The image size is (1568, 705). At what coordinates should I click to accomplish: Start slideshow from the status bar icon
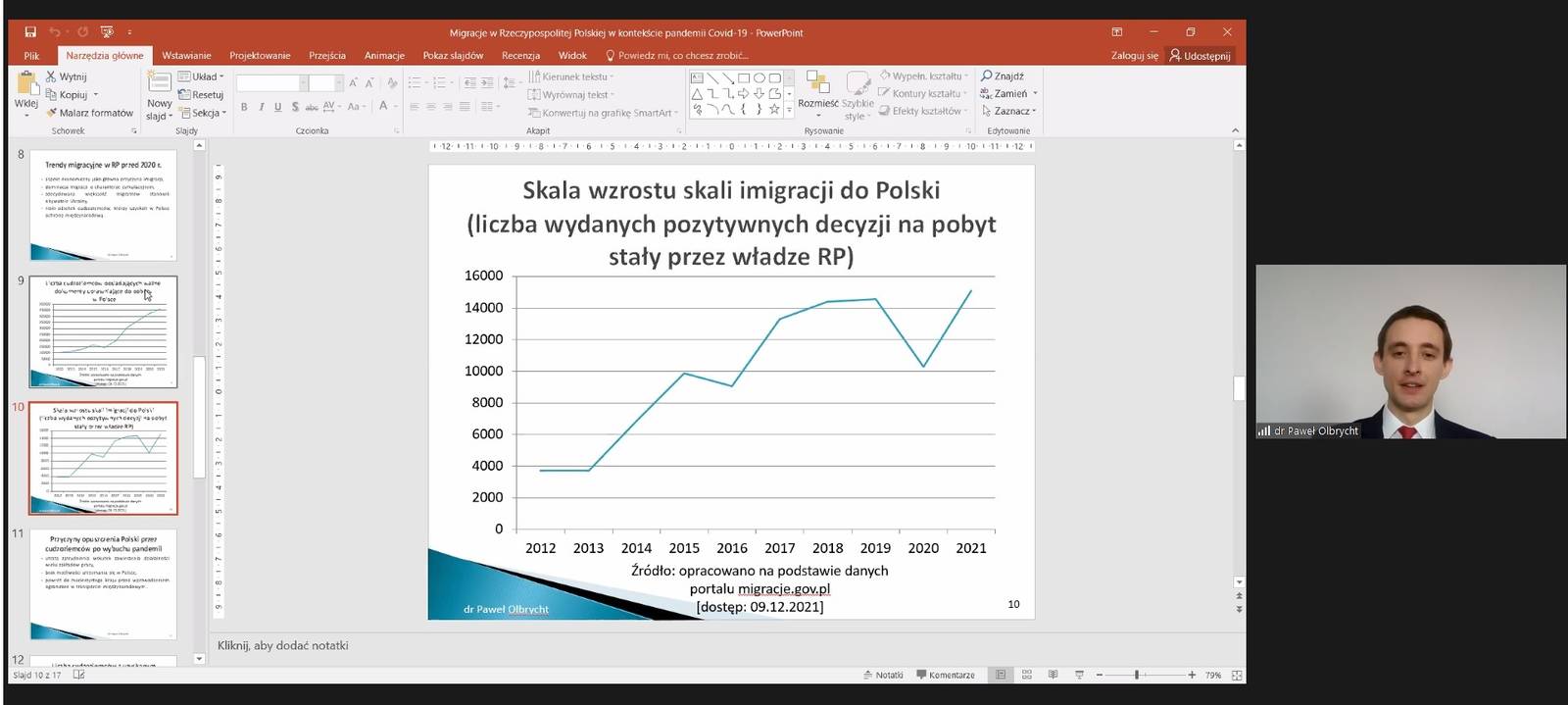(1079, 675)
